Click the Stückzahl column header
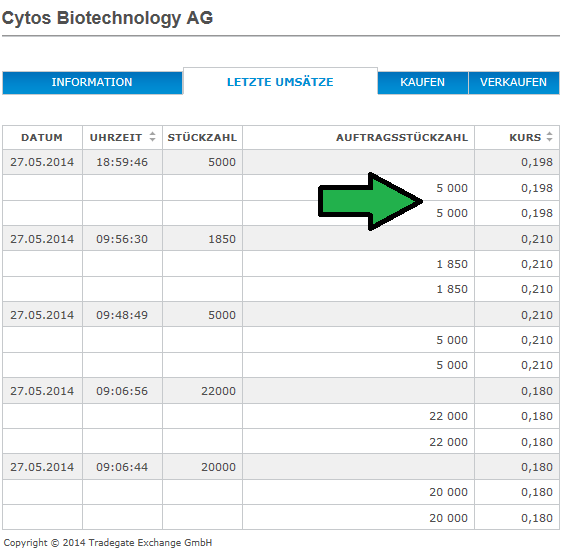This screenshot has width=564, height=551. [202, 137]
